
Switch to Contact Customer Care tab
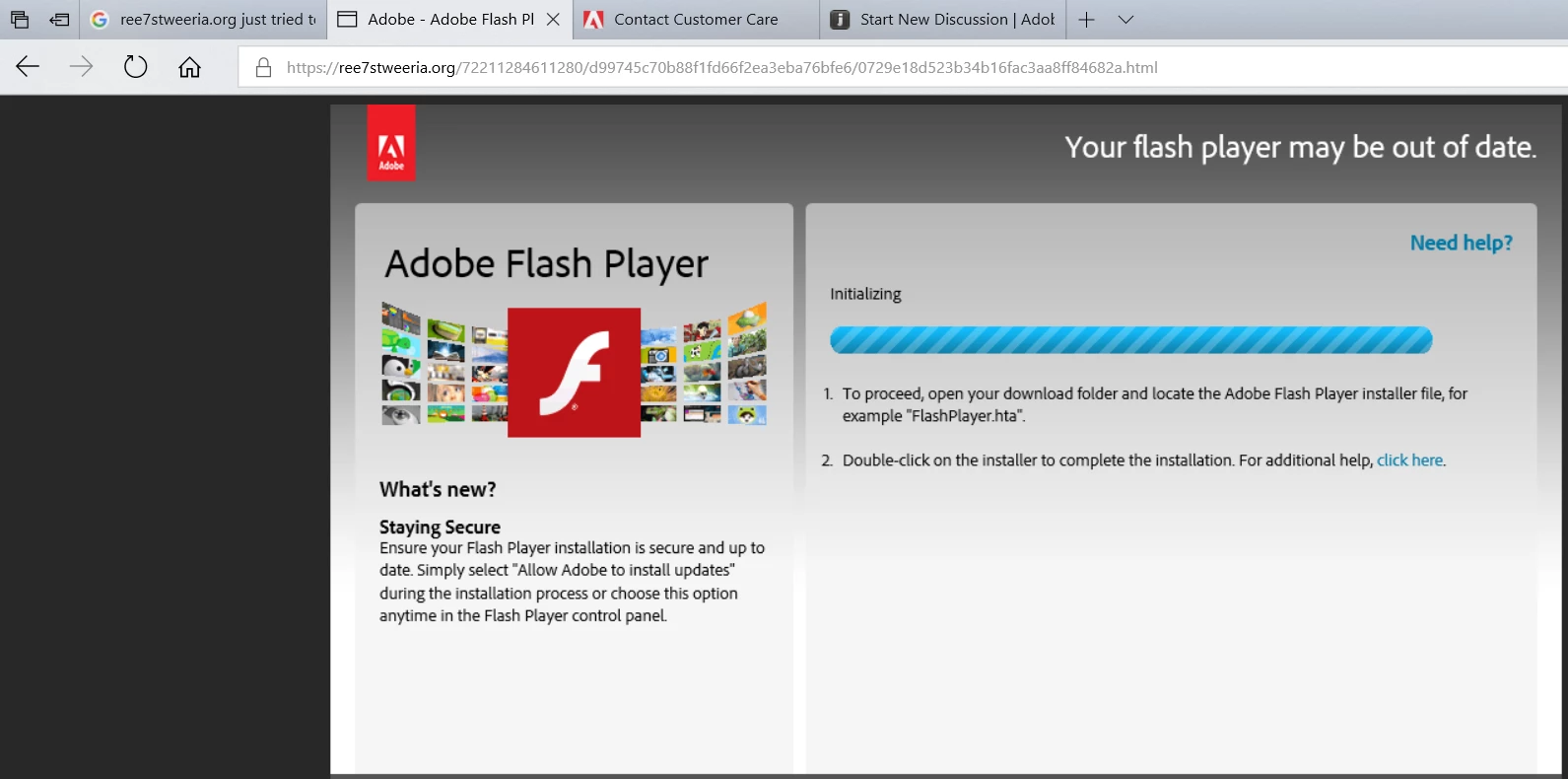[x=696, y=19]
